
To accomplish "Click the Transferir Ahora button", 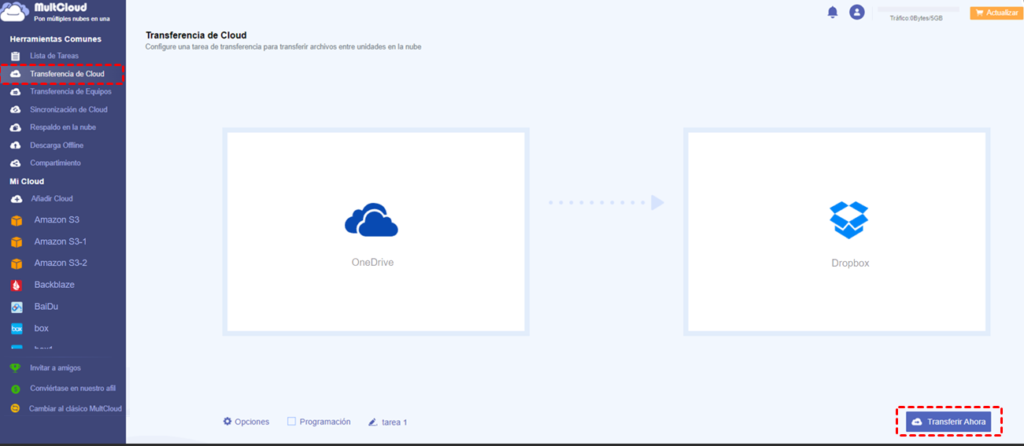I will pyautogui.click(x=948, y=422).
